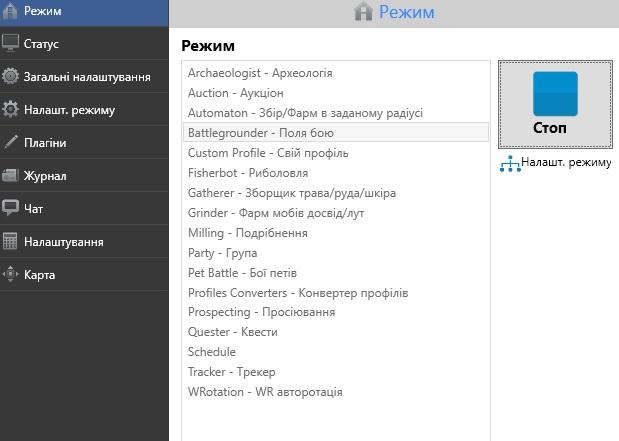The width and height of the screenshot is (619, 441).
Task: Click the calculator icon beside Налаштування
Action: point(11,241)
